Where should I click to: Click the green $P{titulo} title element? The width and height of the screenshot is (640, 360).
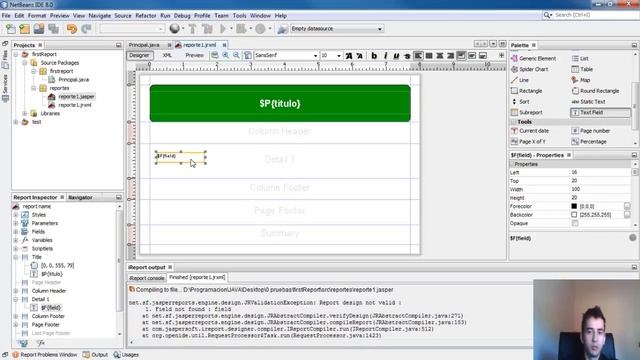280,103
